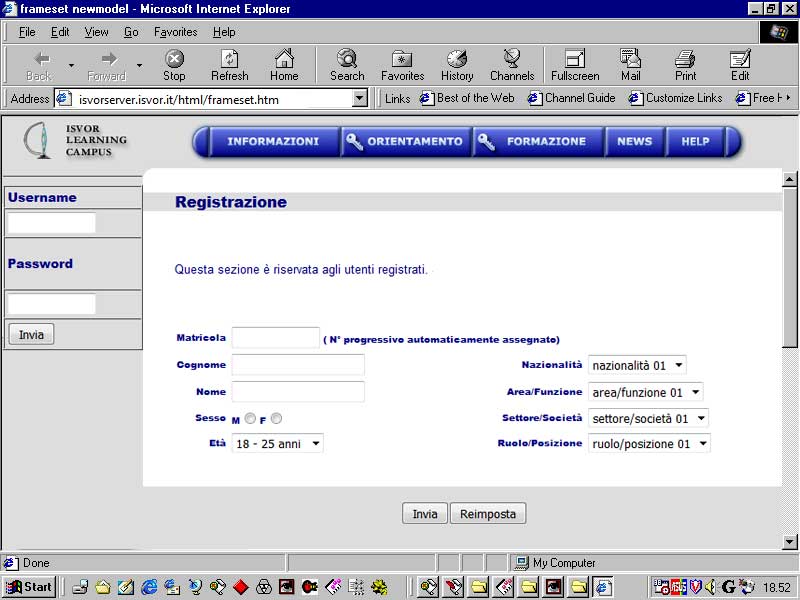Click the Back toolbar arrow
This screenshot has width=800, height=600.
[x=40, y=65]
